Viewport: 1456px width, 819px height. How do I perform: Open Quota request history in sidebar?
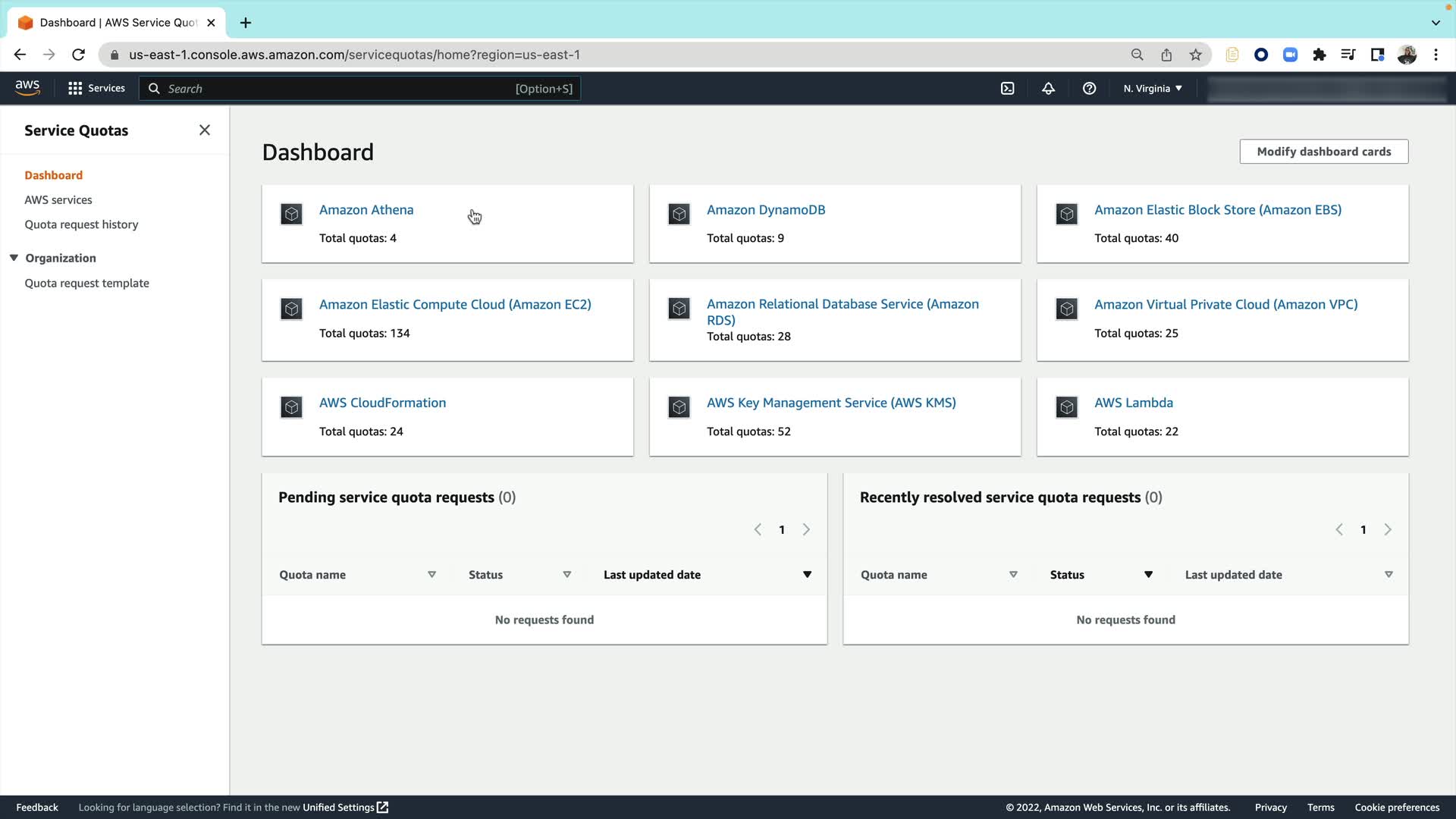coord(81,224)
